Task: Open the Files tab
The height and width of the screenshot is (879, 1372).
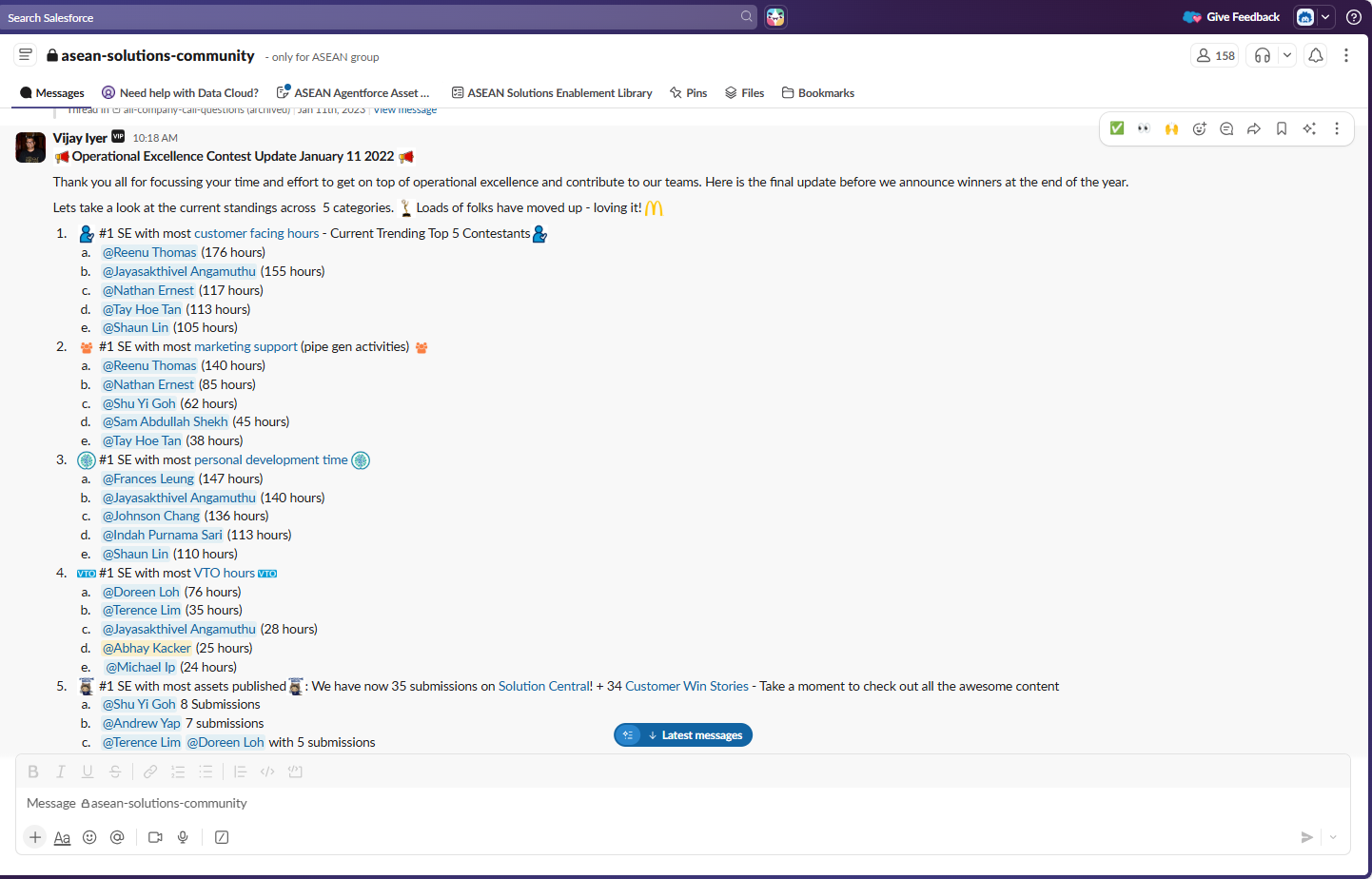Action: 744,93
